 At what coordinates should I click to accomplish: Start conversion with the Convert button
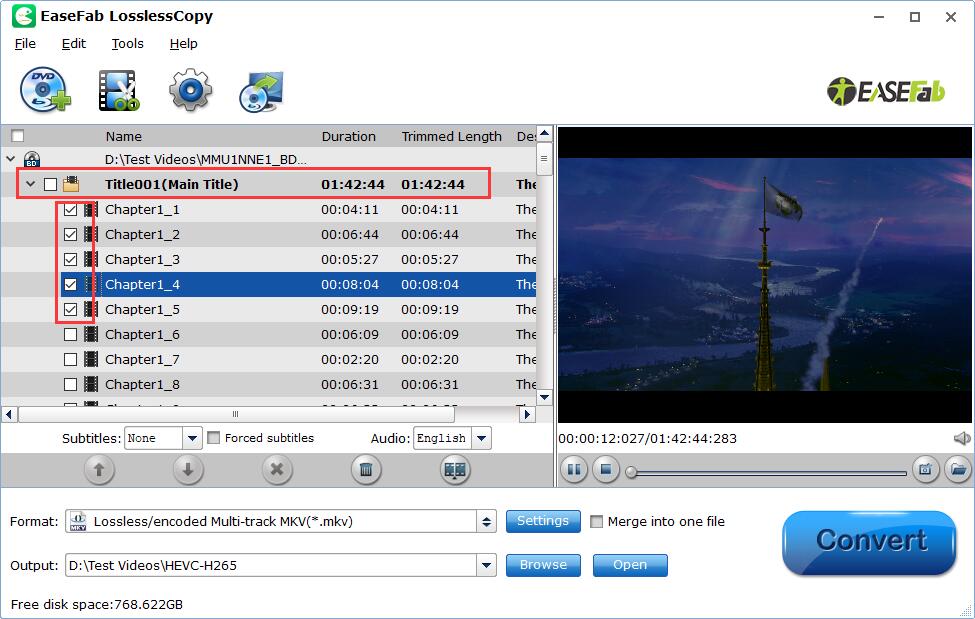[869, 542]
